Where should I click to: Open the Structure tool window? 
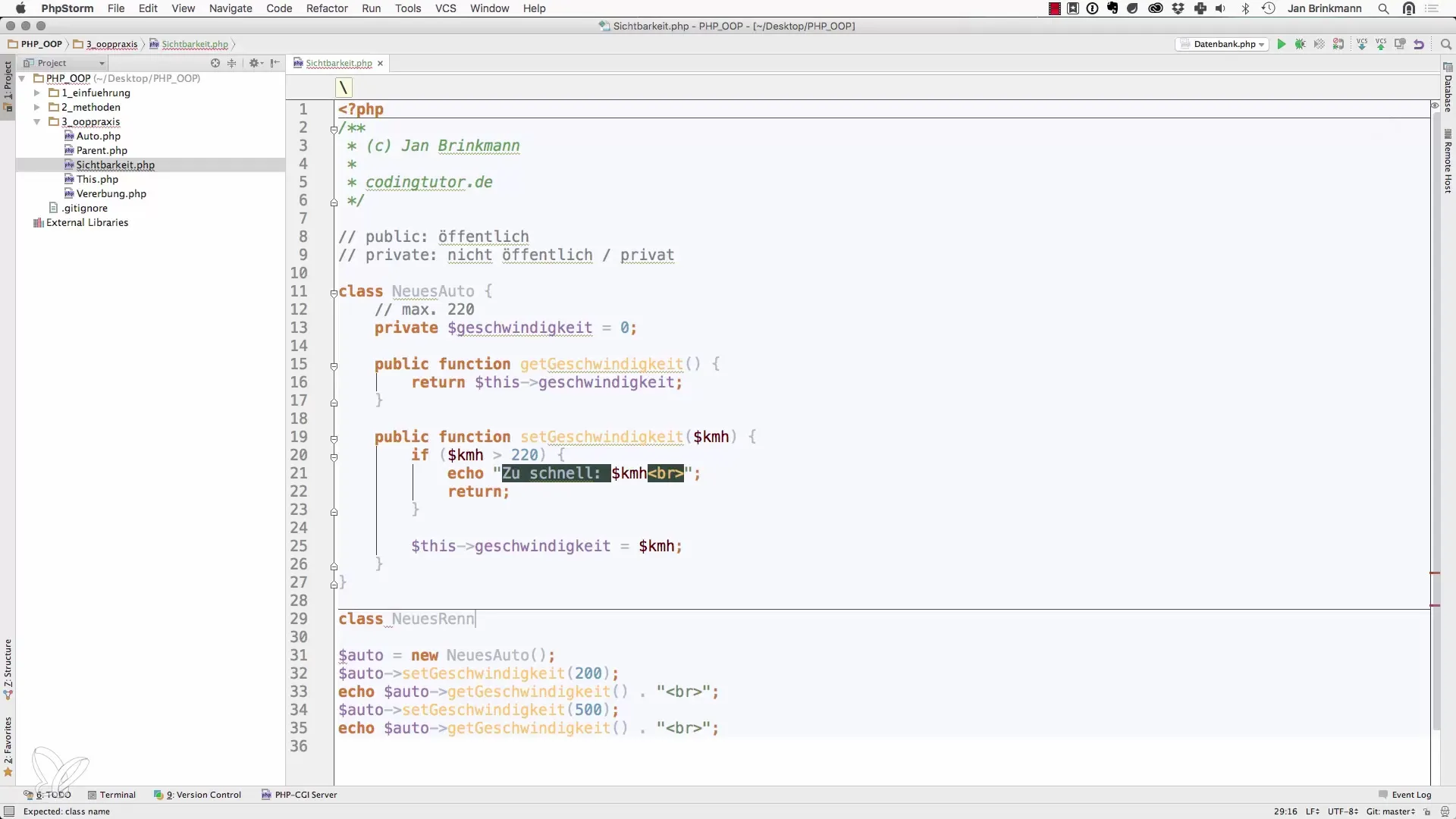click(8, 669)
